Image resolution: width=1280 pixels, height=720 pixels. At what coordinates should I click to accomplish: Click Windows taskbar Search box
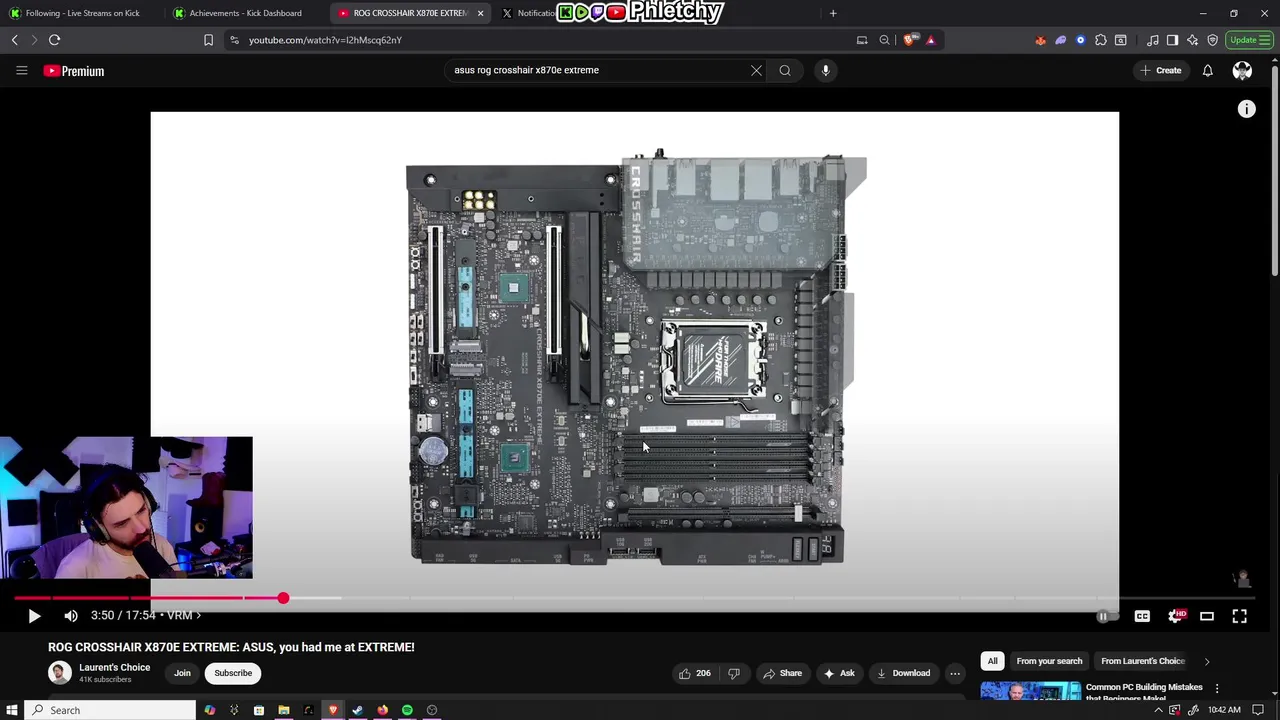coord(110,710)
